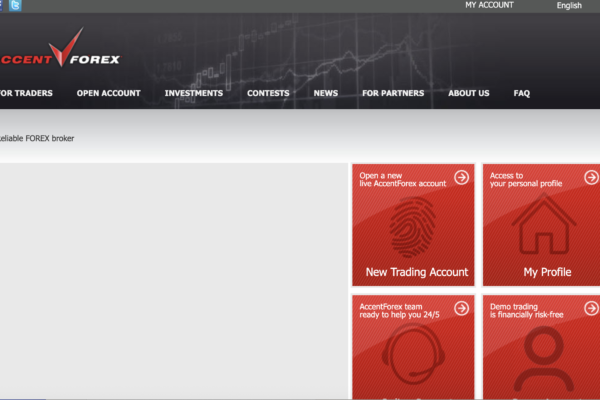Screen dimensions: 600x400
Task: Click the New Trading Account label
Action: [417, 272]
